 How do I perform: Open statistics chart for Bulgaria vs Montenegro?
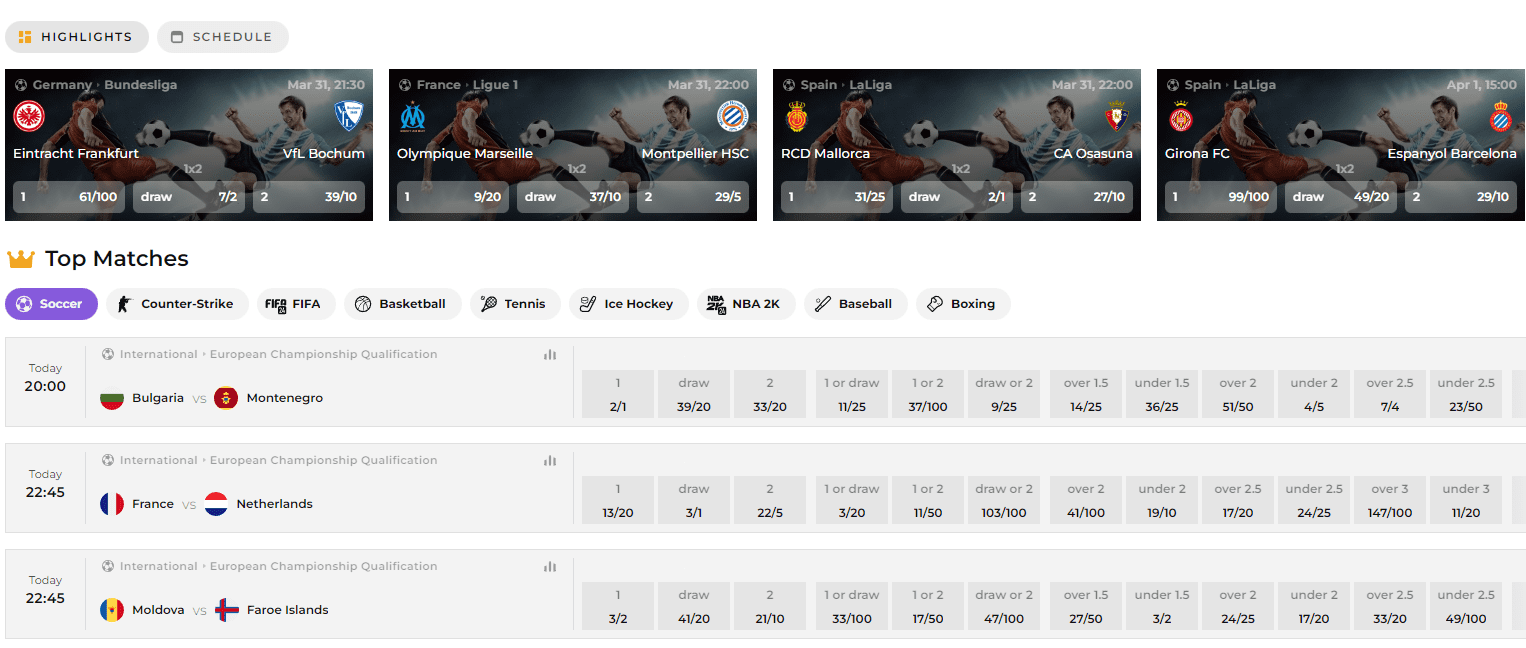(x=550, y=354)
